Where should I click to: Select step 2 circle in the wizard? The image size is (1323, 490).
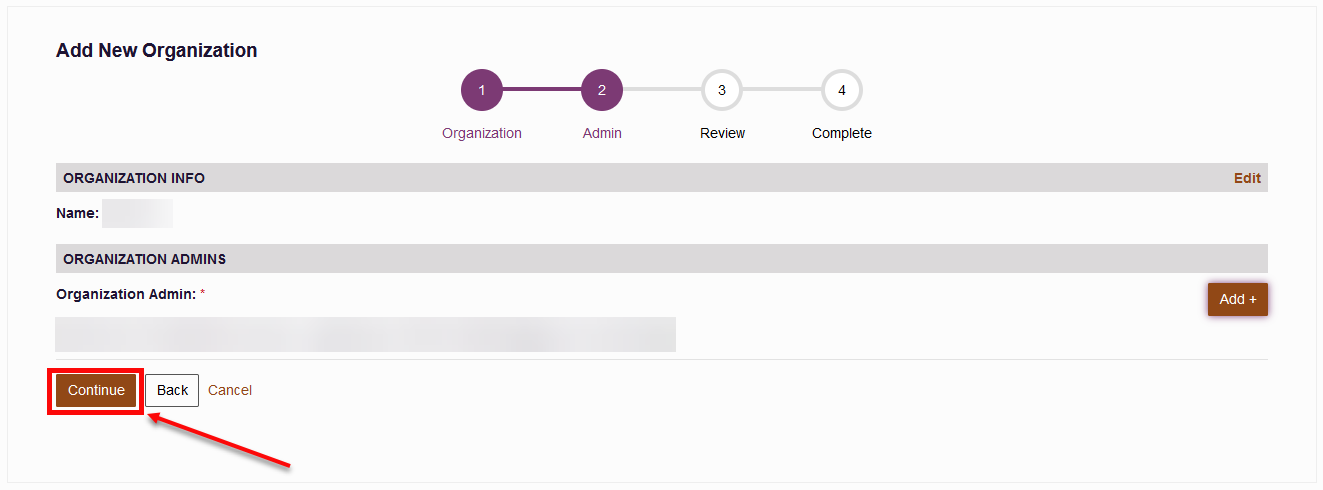[602, 90]
